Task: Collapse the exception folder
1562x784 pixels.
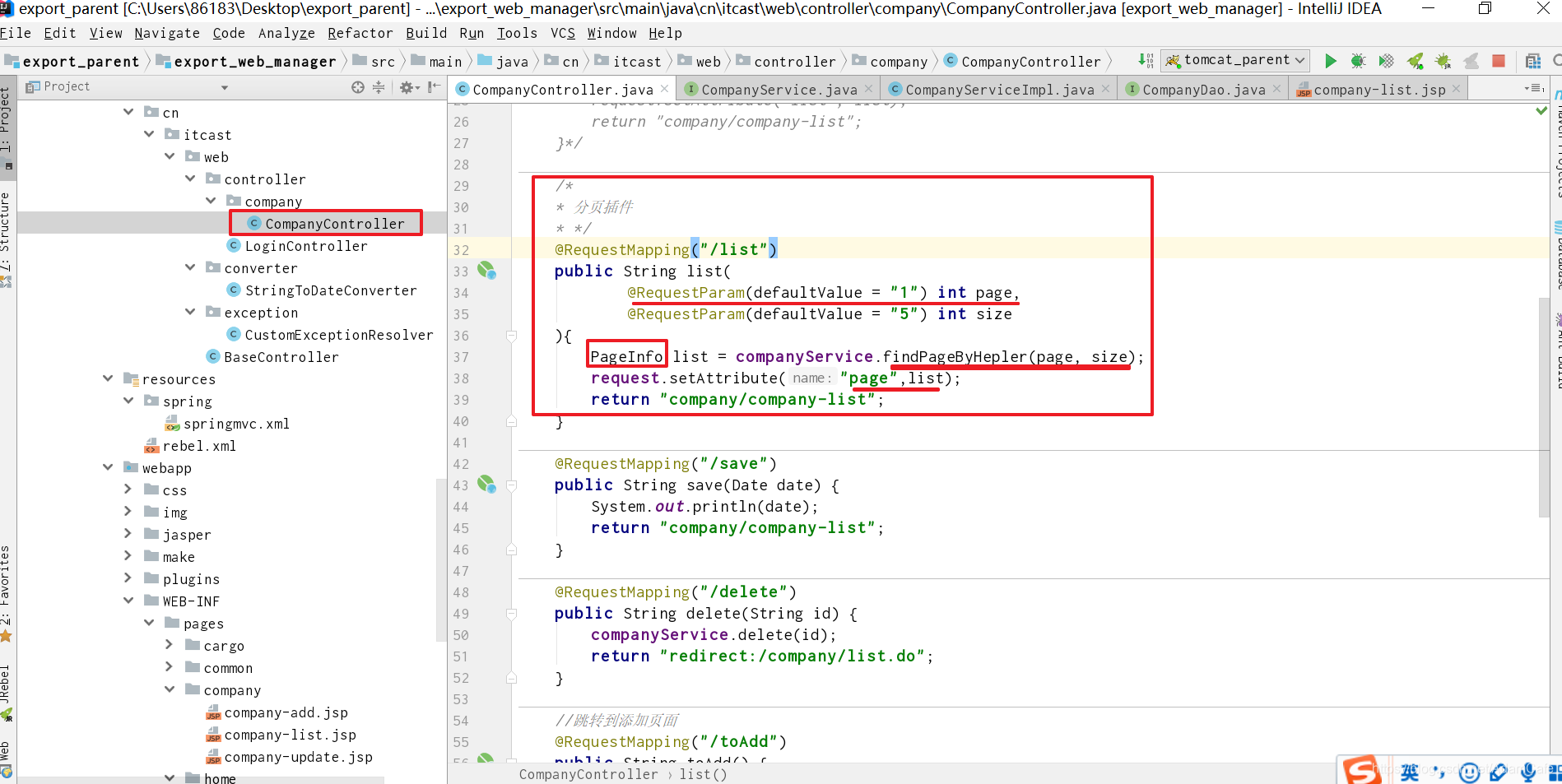Action: tap(190, 311)
